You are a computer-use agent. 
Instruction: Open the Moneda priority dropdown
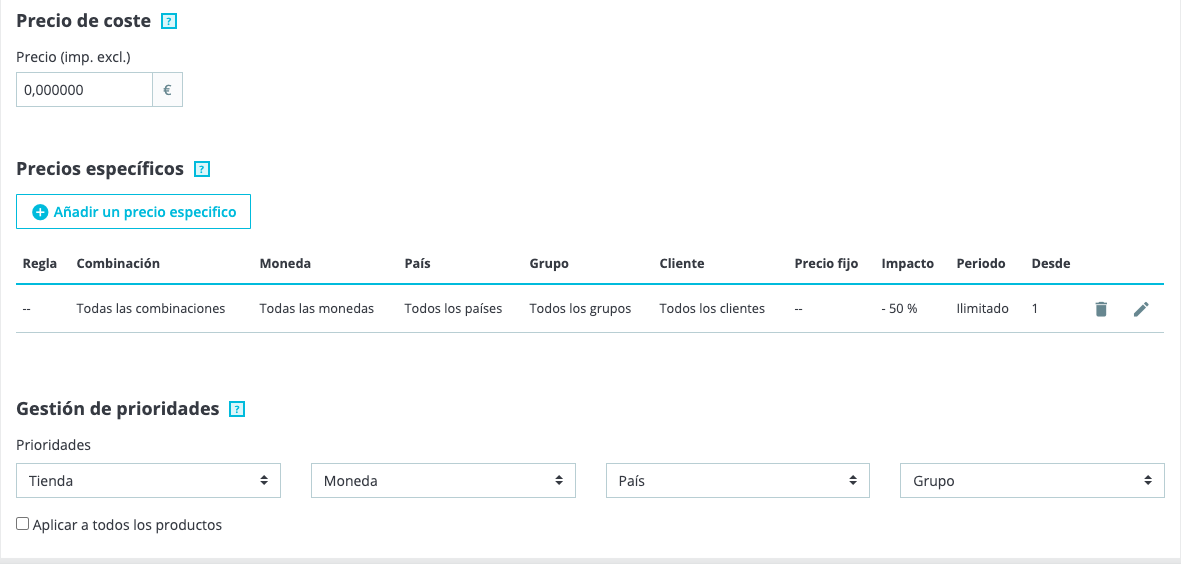444,480
